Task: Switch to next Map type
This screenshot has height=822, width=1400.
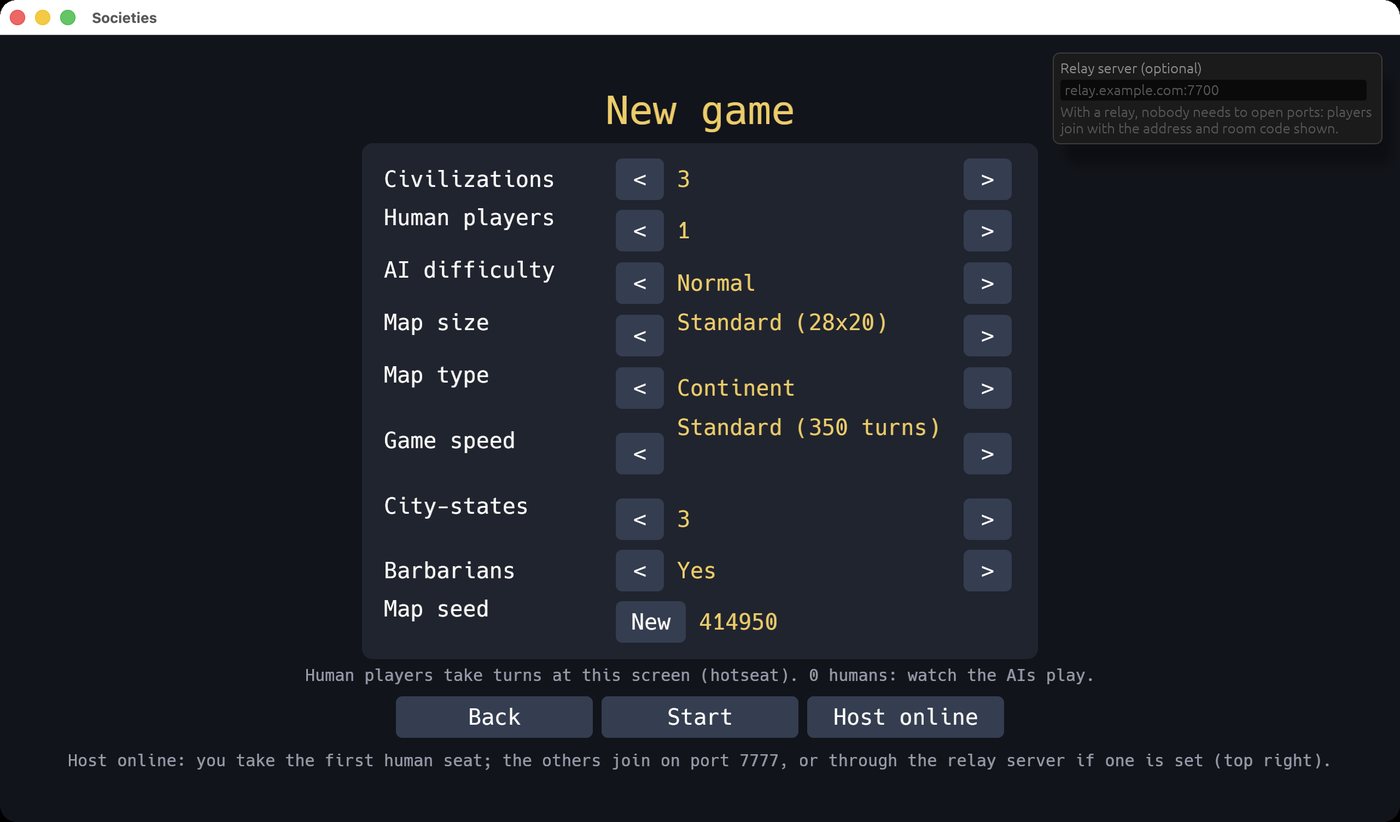Action: pyautogui.click(x=987, y=388)
